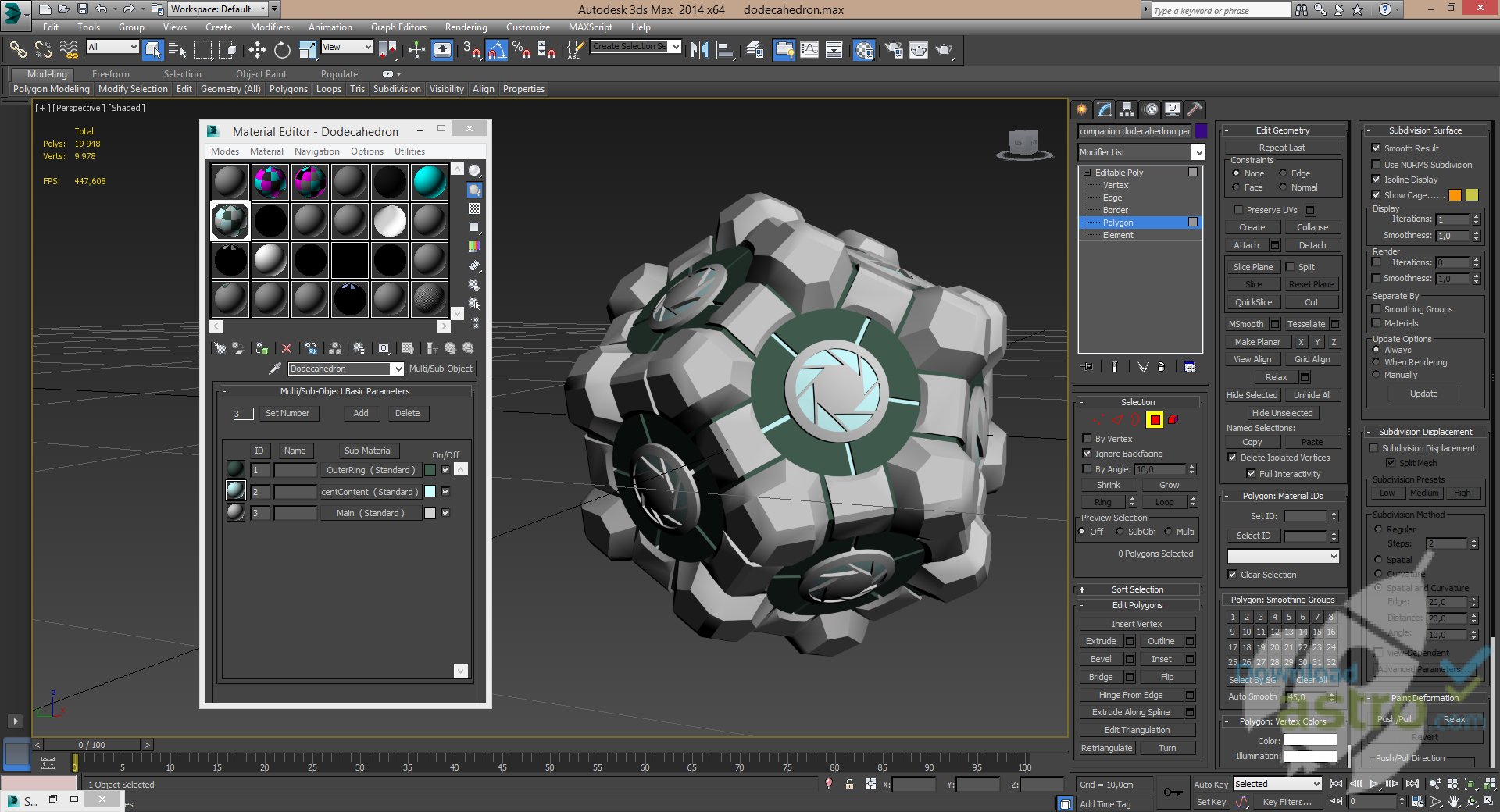Open the Workspace: Default dropdown
1500x812 pixels.
click(219, 9)
